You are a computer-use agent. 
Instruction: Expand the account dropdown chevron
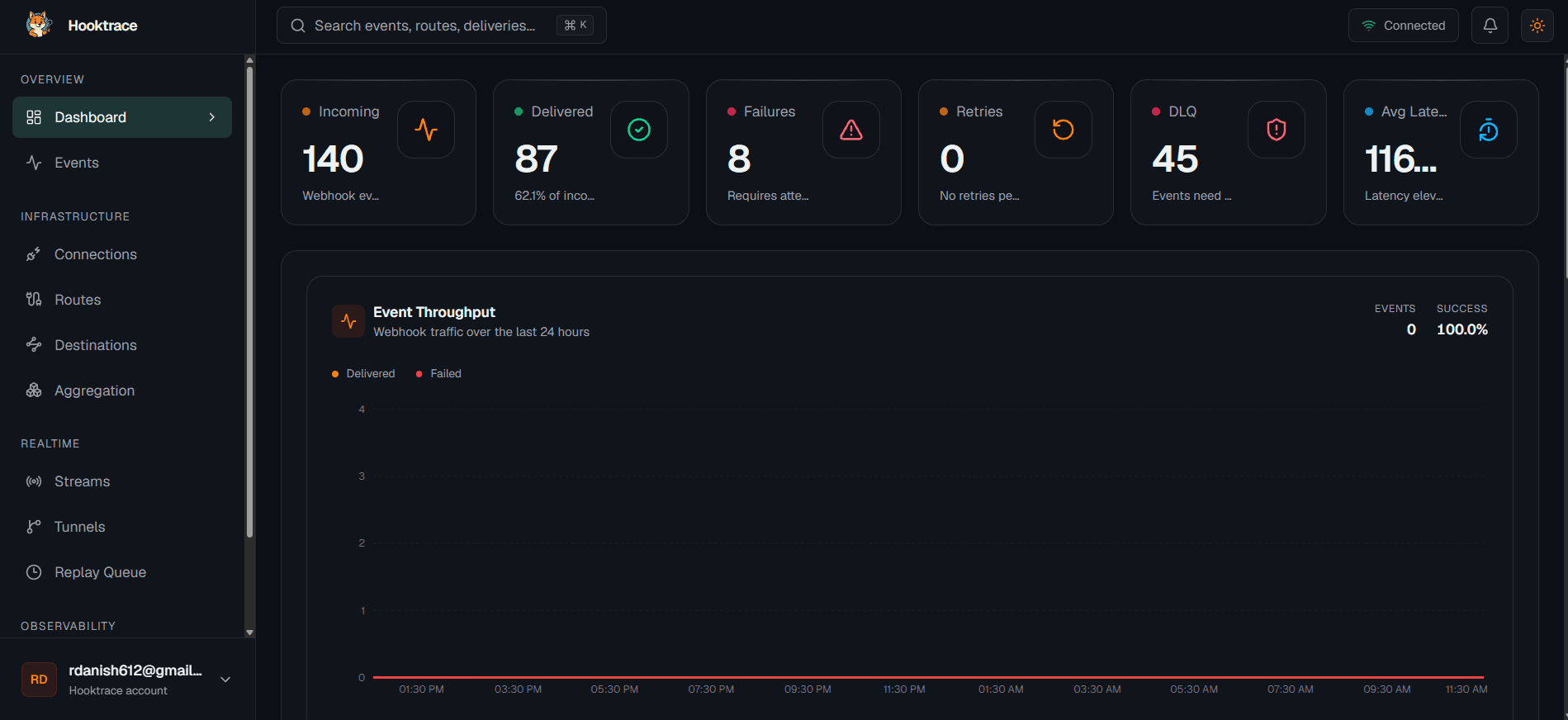[225, 680]
